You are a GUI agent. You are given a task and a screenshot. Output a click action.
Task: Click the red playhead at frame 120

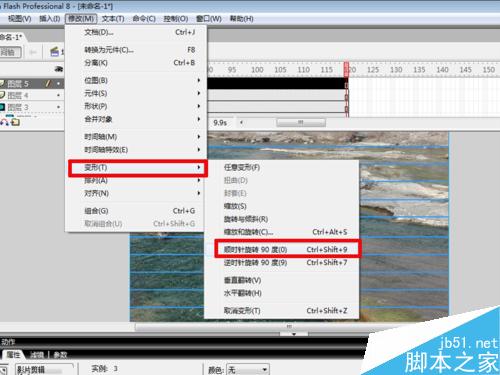(346, 69)
